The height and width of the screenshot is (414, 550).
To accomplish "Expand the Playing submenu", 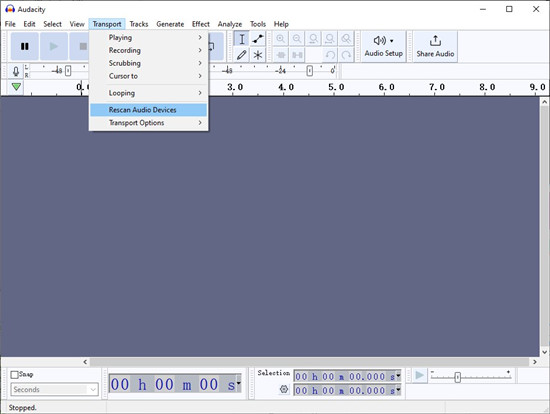I will click(x=149, y=38).
